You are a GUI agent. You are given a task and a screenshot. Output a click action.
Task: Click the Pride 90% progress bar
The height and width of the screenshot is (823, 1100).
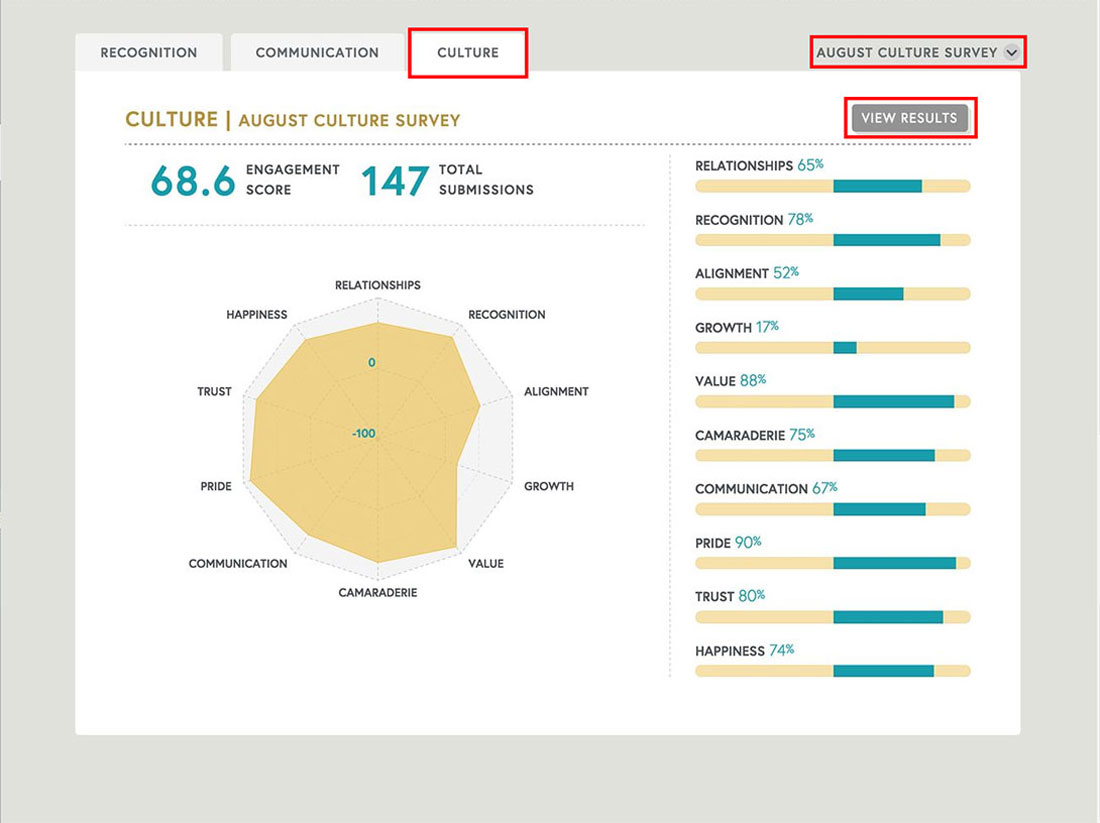tap(832, 563)
